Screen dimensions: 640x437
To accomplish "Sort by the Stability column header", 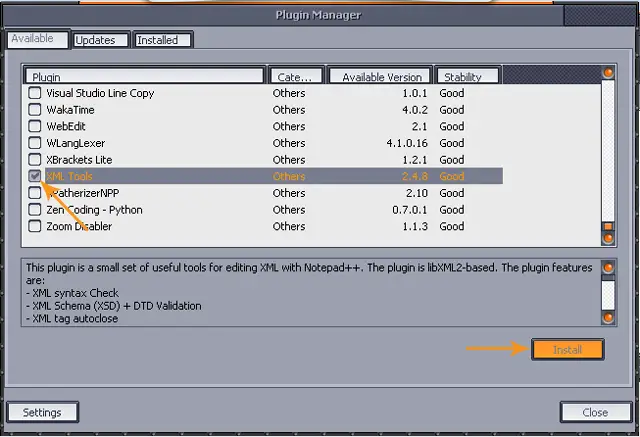I will [468, 76].
